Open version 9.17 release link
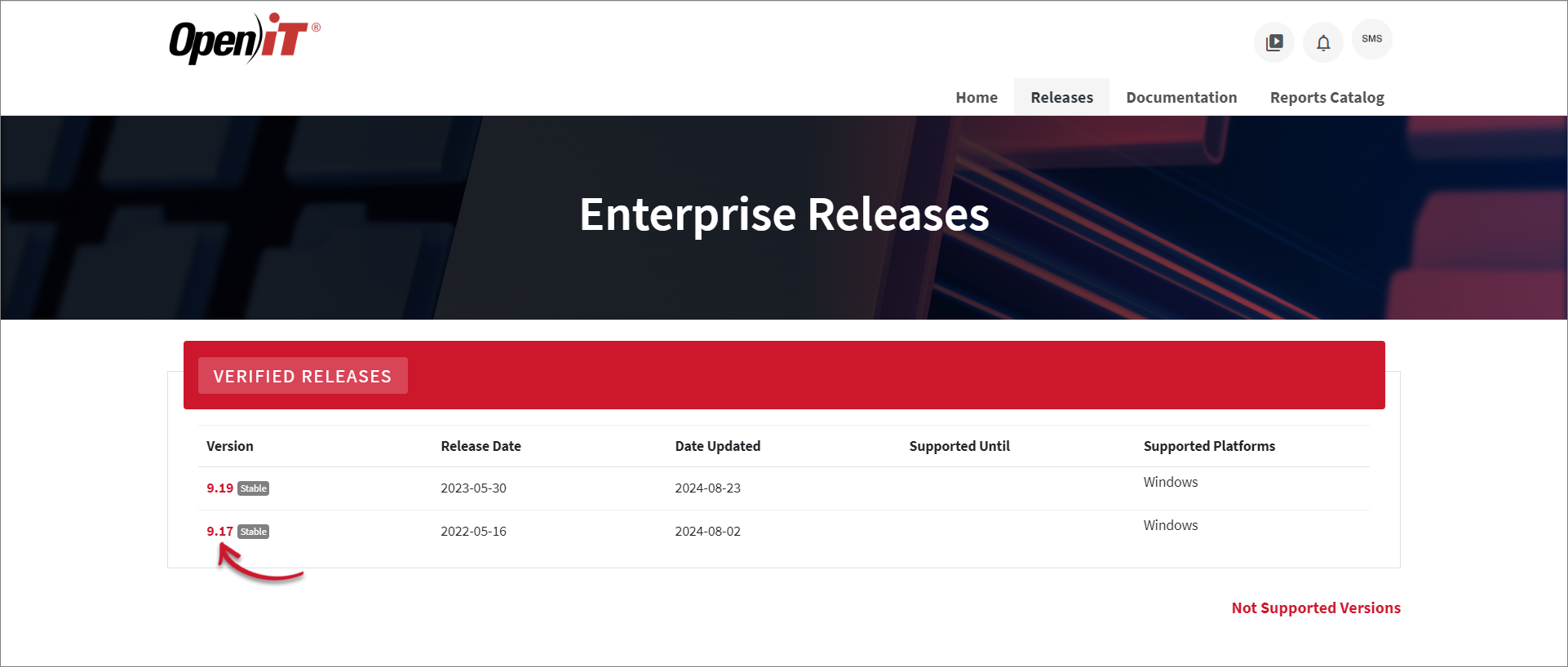1568x667 pixels. click(x=219, y=531)
